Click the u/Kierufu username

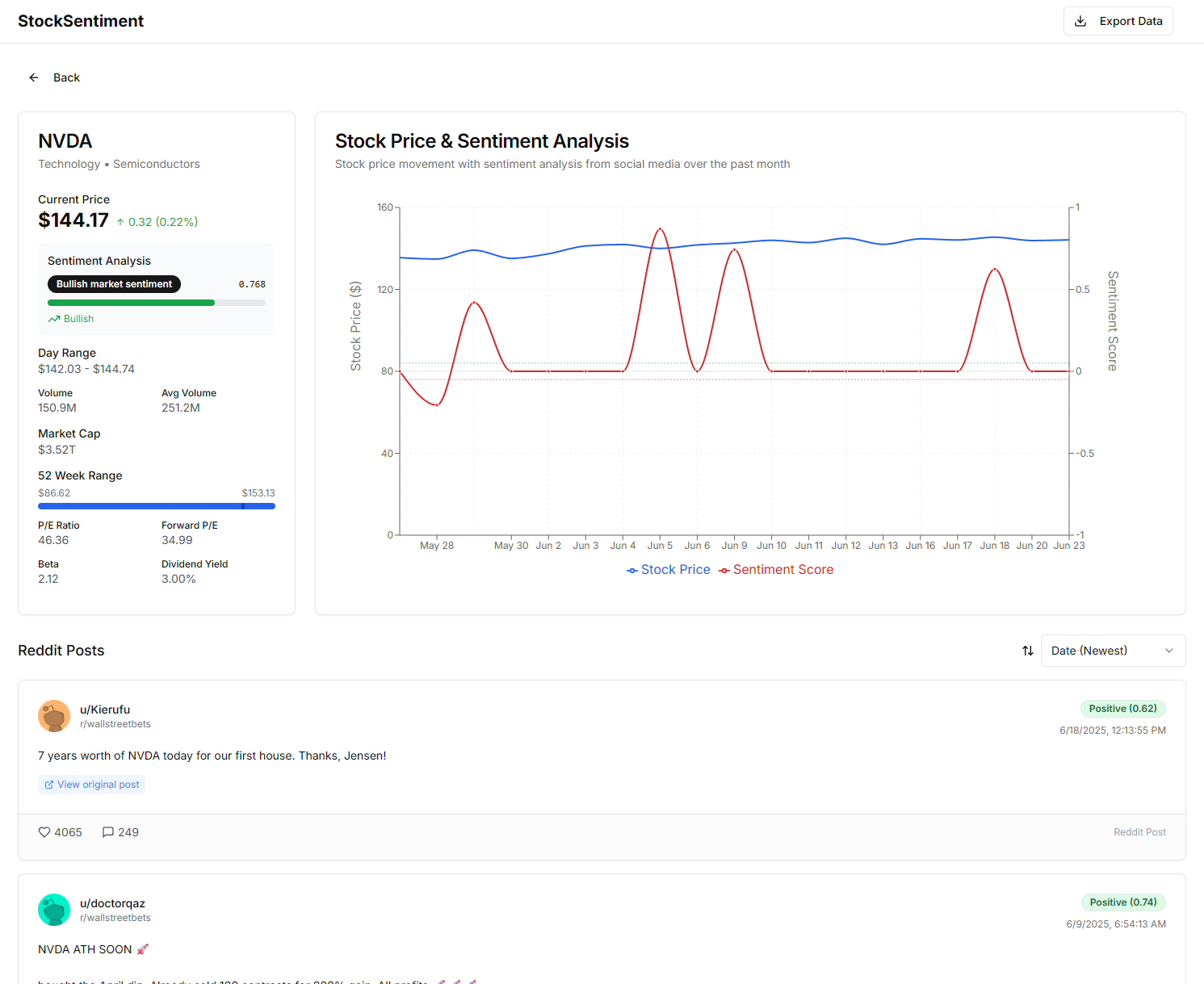click(105, 710)
